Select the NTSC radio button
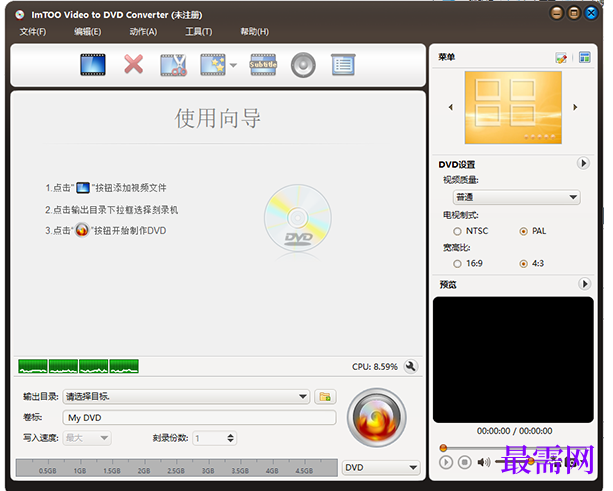This screenshot has height=491, width=613. (457, 231)
